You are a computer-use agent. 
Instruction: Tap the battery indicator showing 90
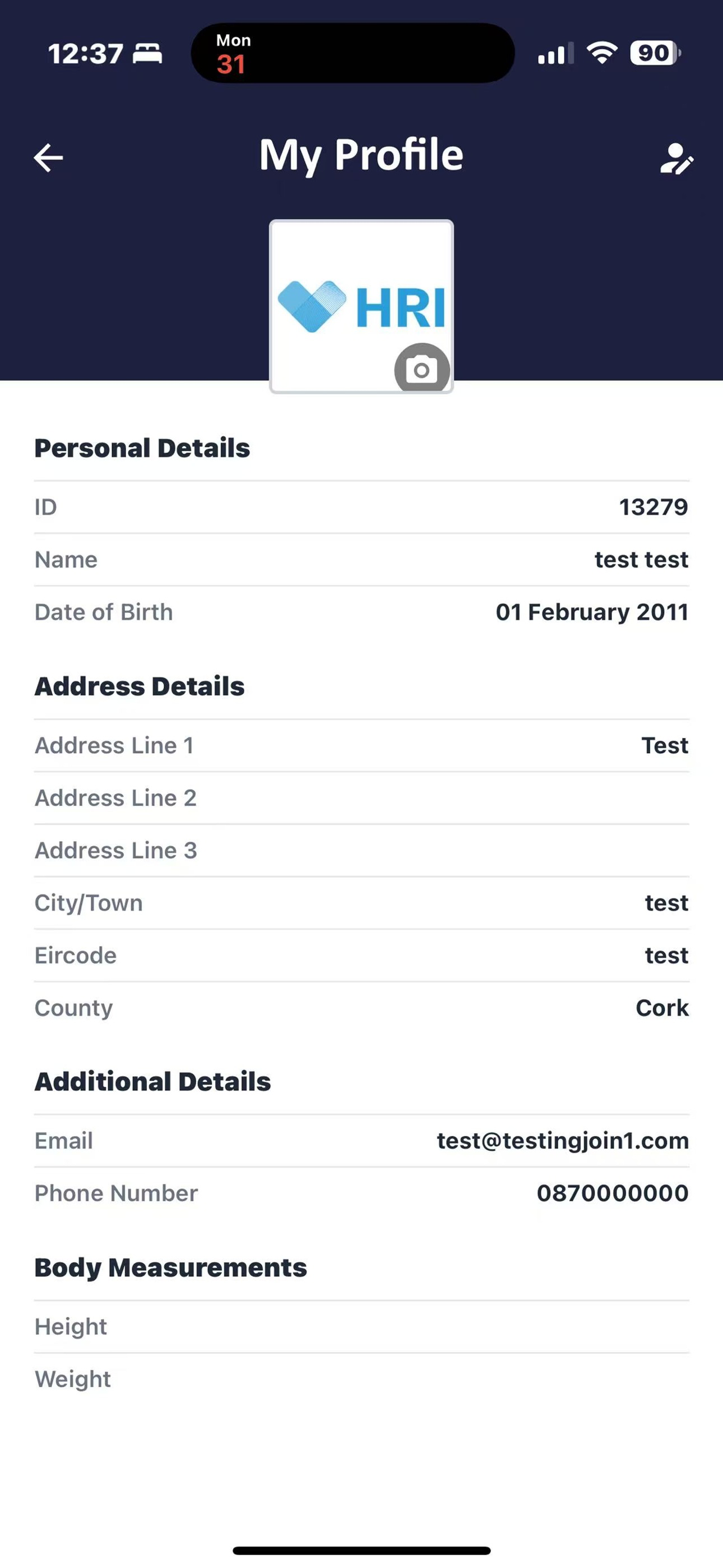point(655,53)
